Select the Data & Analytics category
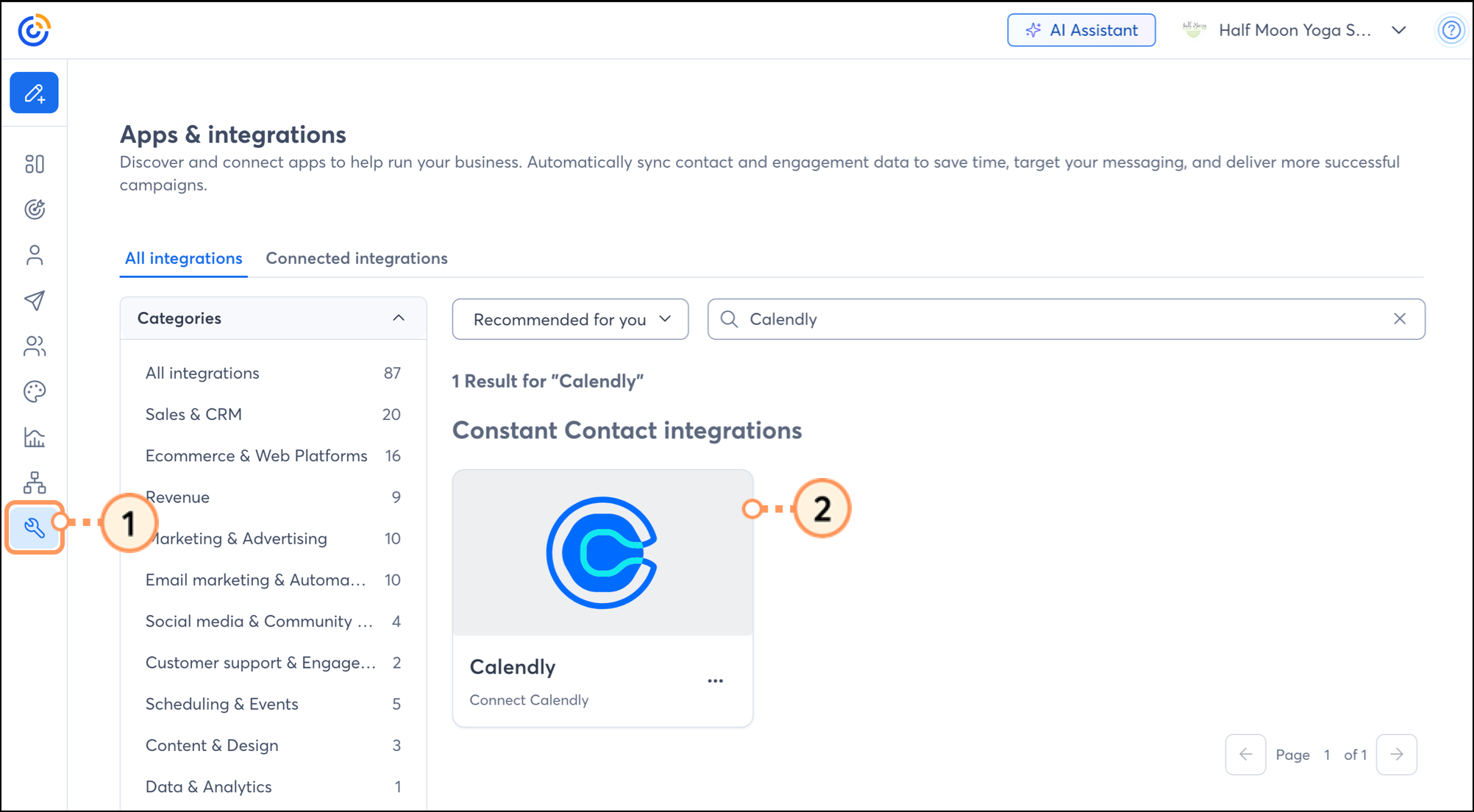 [273, 787]
